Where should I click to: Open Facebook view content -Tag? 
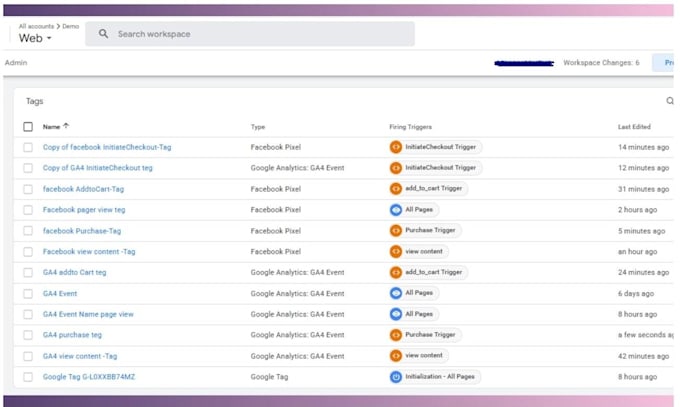[89, 252]
